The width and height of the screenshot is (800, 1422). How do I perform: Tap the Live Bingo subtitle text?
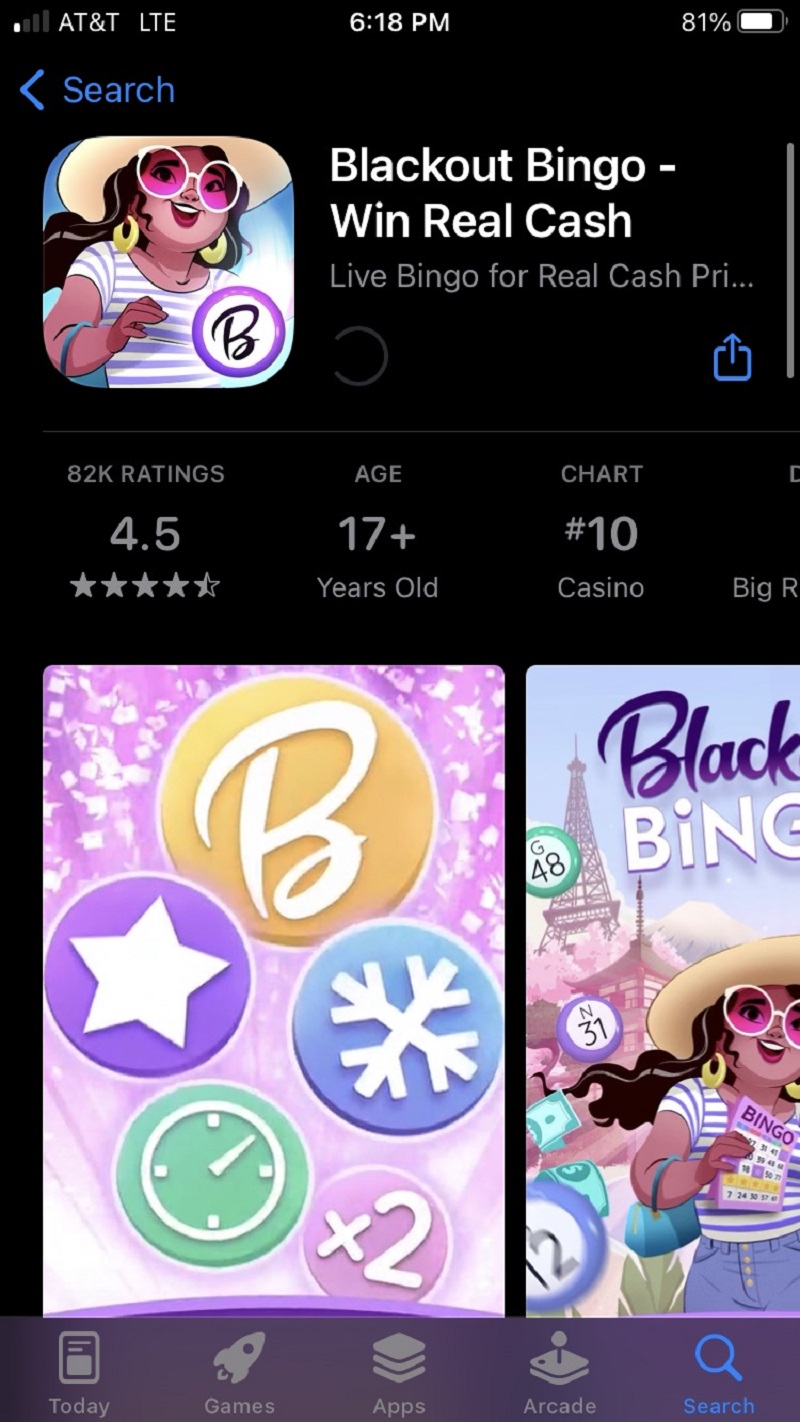click(x=541, y=276)
